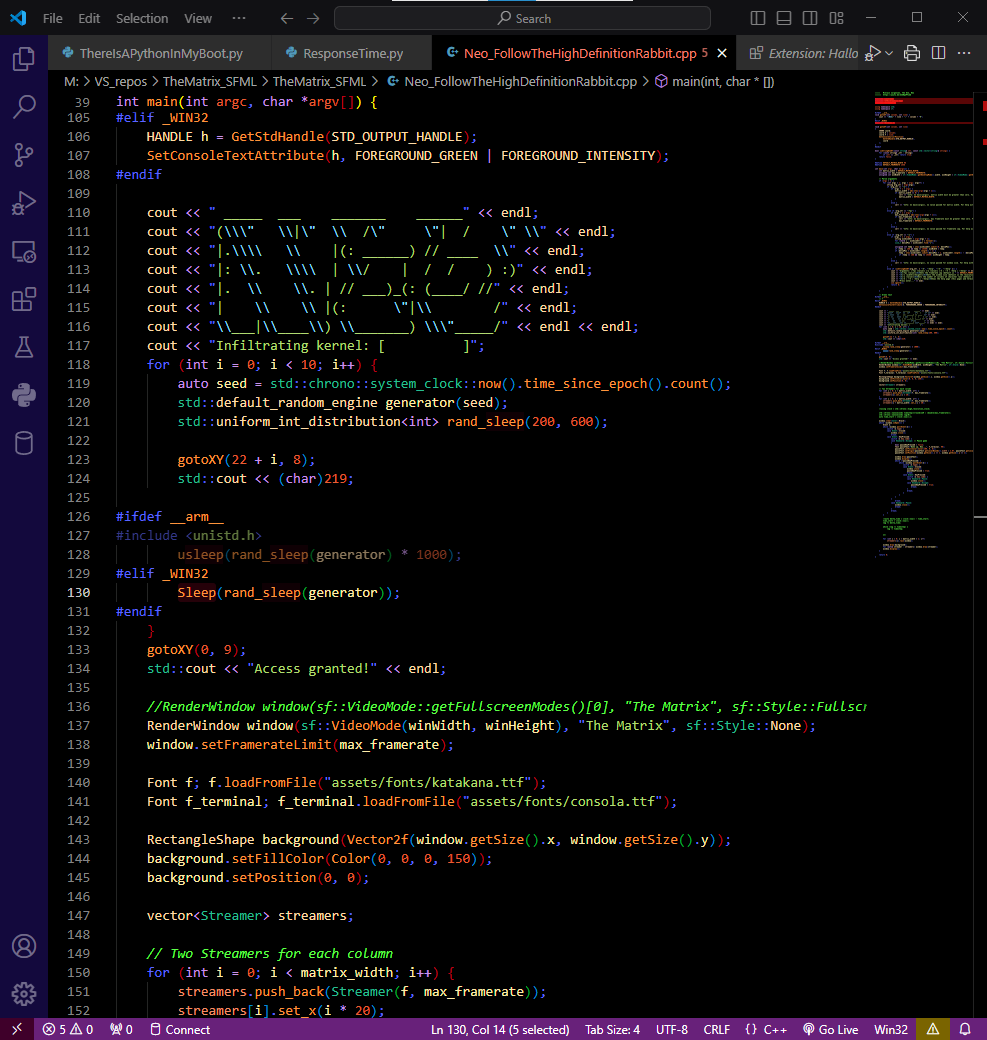This screenshot has width=987, height=1040.
Task: Open the Python view in activity bar
Action: click(24, 395)
